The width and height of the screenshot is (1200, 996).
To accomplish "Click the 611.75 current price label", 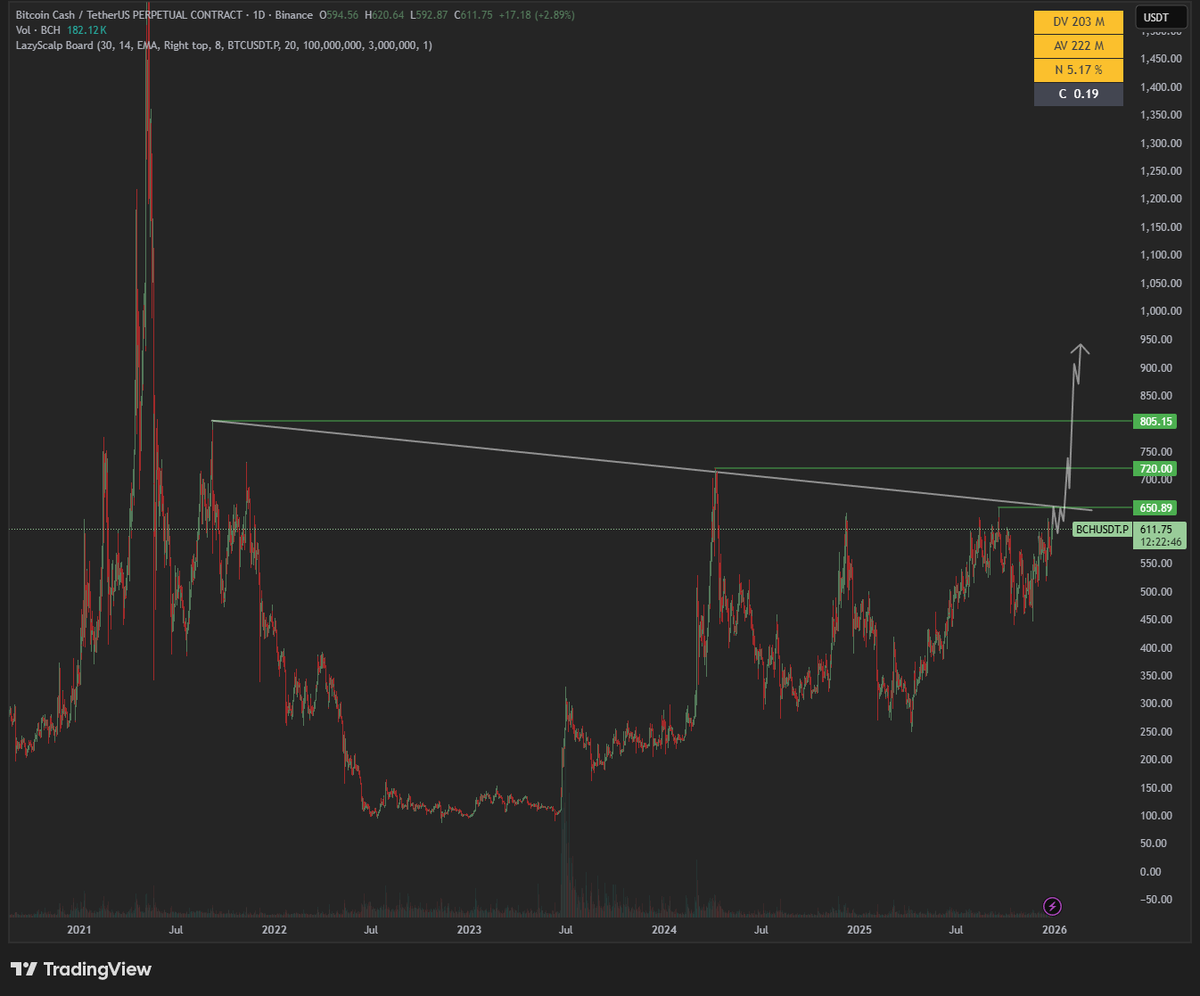I will (1160, 529).
